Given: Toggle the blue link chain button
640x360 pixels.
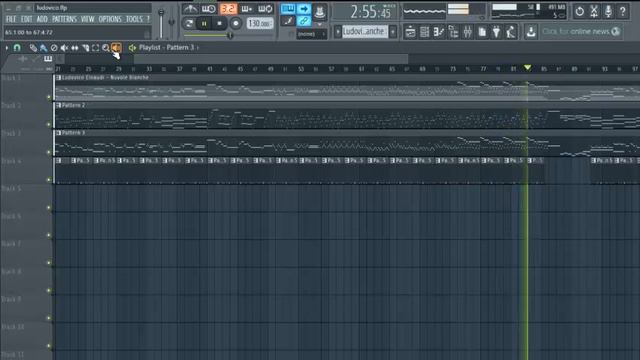Looking at the screenshot, I should 304,21.
